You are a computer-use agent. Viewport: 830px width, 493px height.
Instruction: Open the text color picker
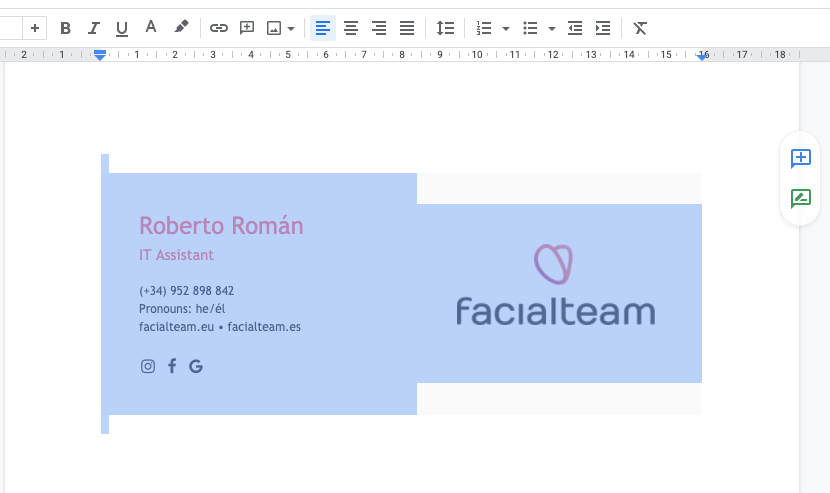[151, 28]
